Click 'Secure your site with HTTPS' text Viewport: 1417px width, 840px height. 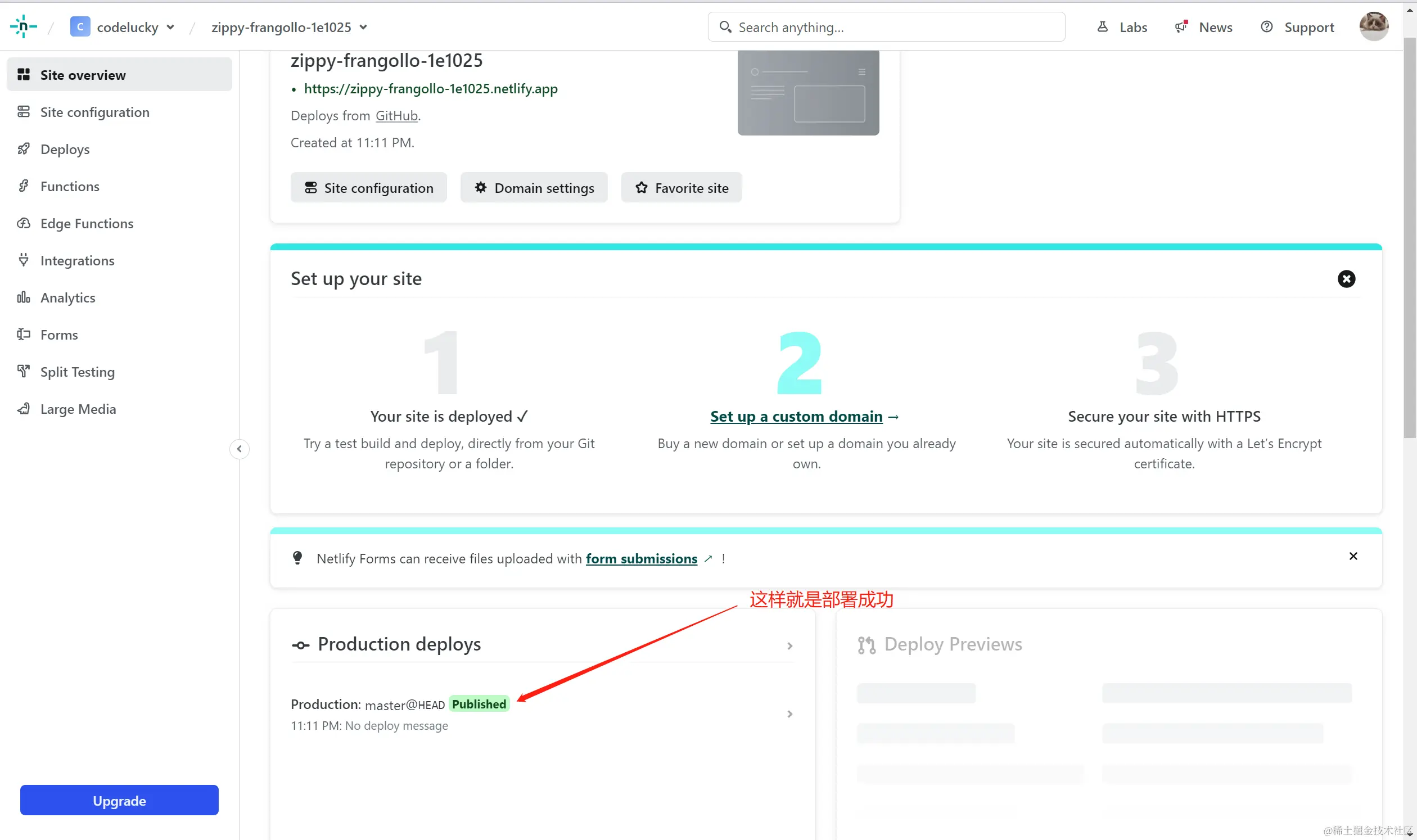point(1164,416)
